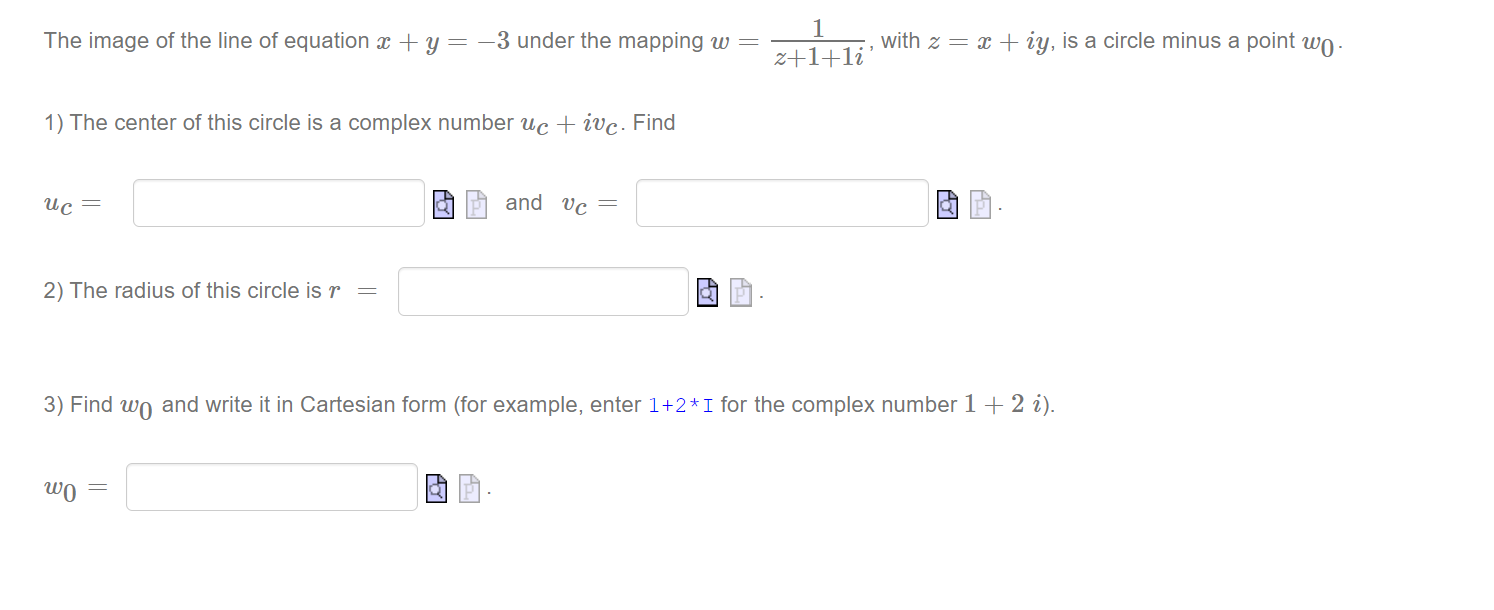Open the preview icon beside the uc field
The height and width of the screenshot is (610, 1494).
click(442, 203)
